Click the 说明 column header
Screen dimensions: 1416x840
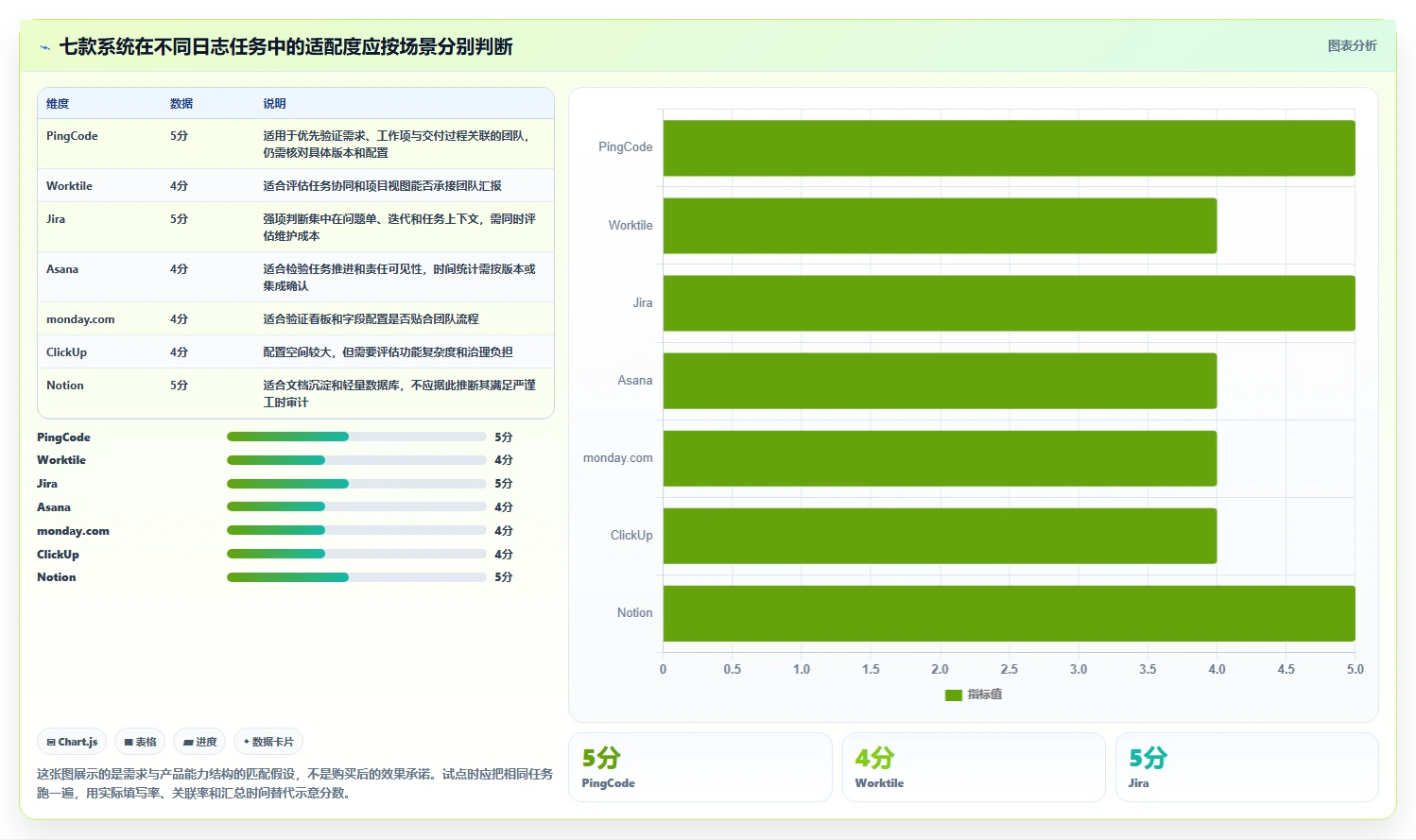point(274,104)
